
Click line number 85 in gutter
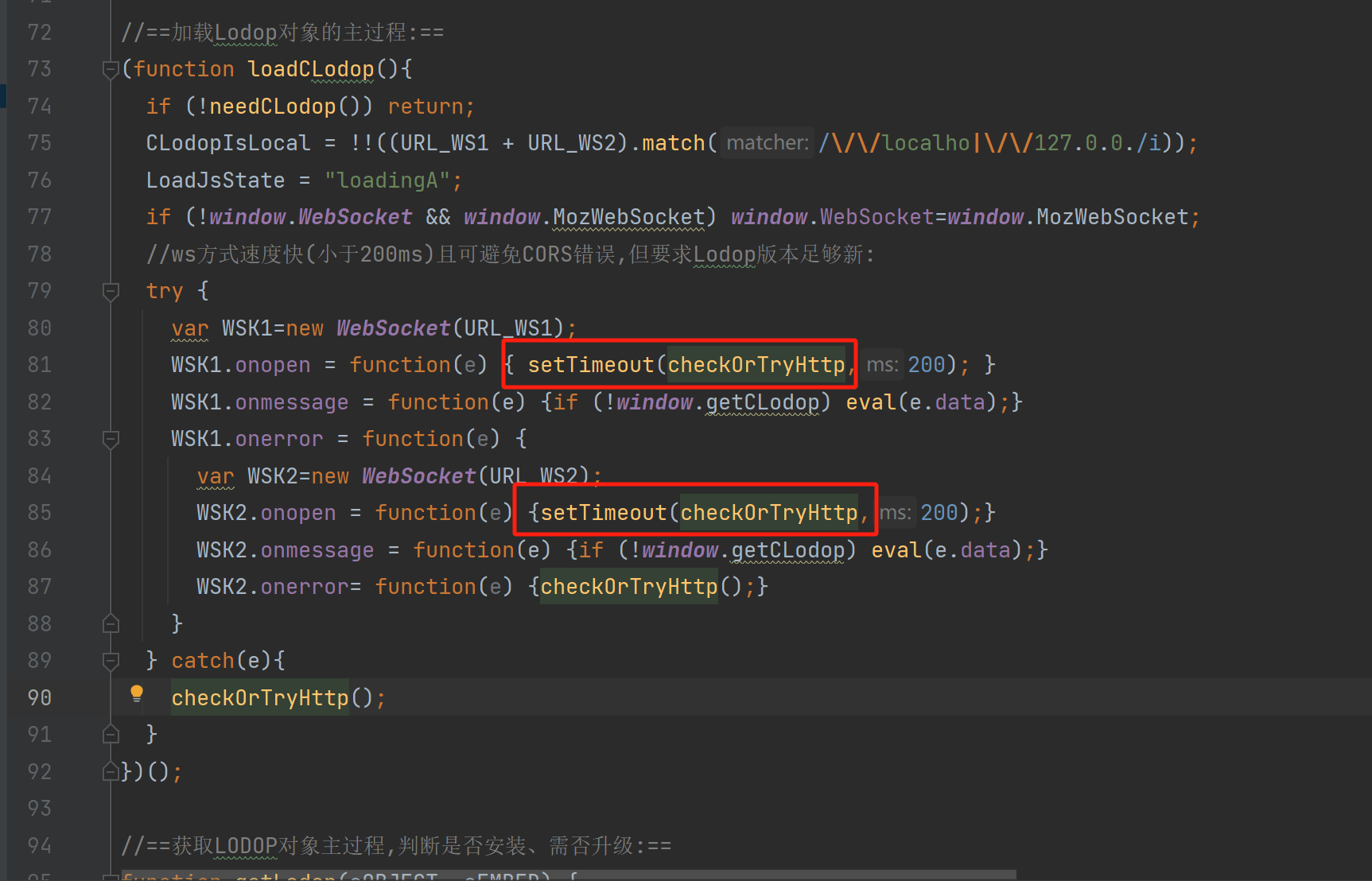[x=39, y=513]
